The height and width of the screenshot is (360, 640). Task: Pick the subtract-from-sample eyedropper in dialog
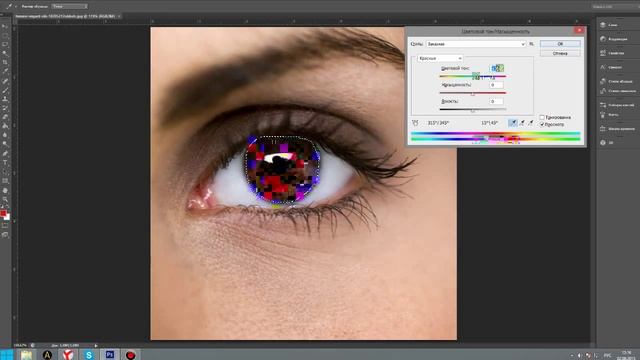click(531, 122)
